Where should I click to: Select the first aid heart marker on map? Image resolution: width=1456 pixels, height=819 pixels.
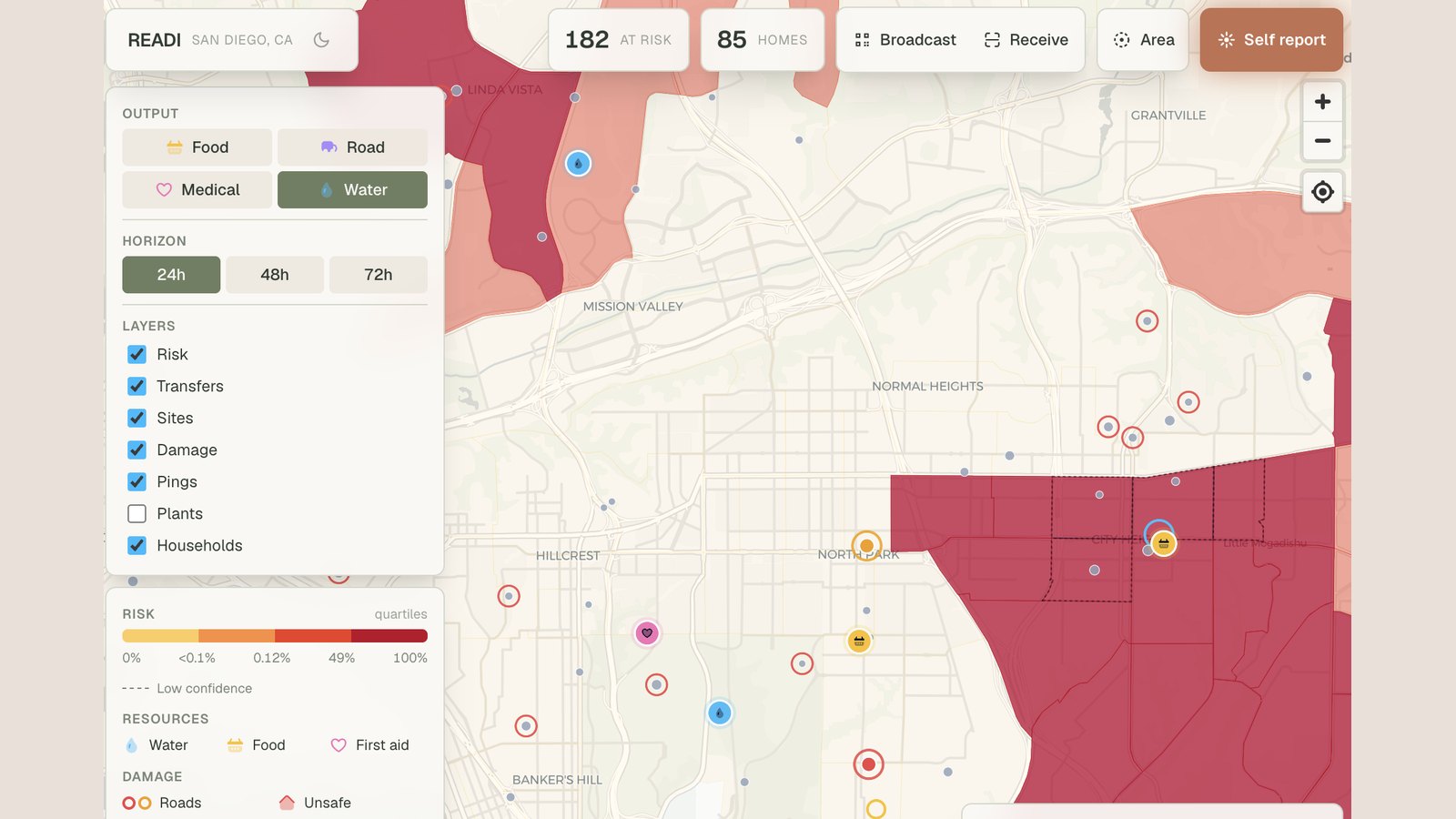coord(647,633)
